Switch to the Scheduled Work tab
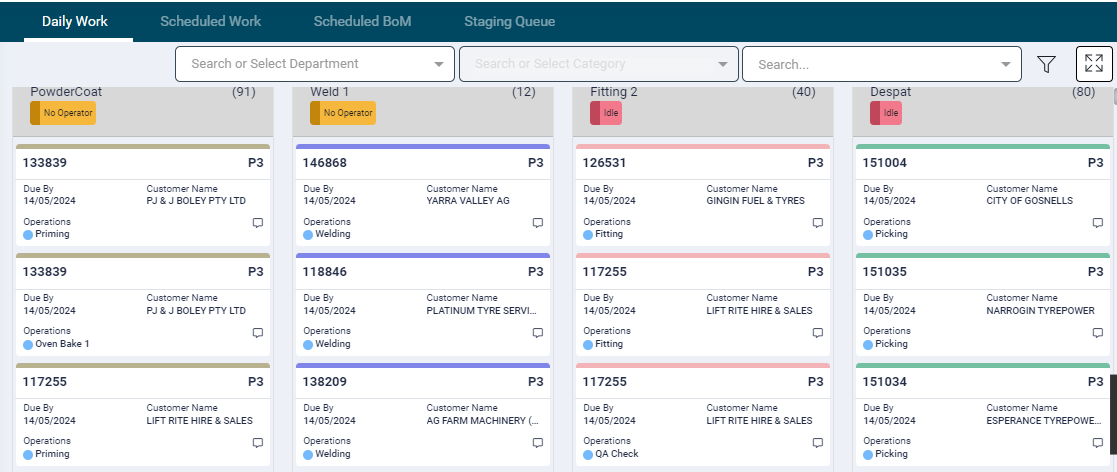Viewport: 1117px width, 472px height. point(210,21)
